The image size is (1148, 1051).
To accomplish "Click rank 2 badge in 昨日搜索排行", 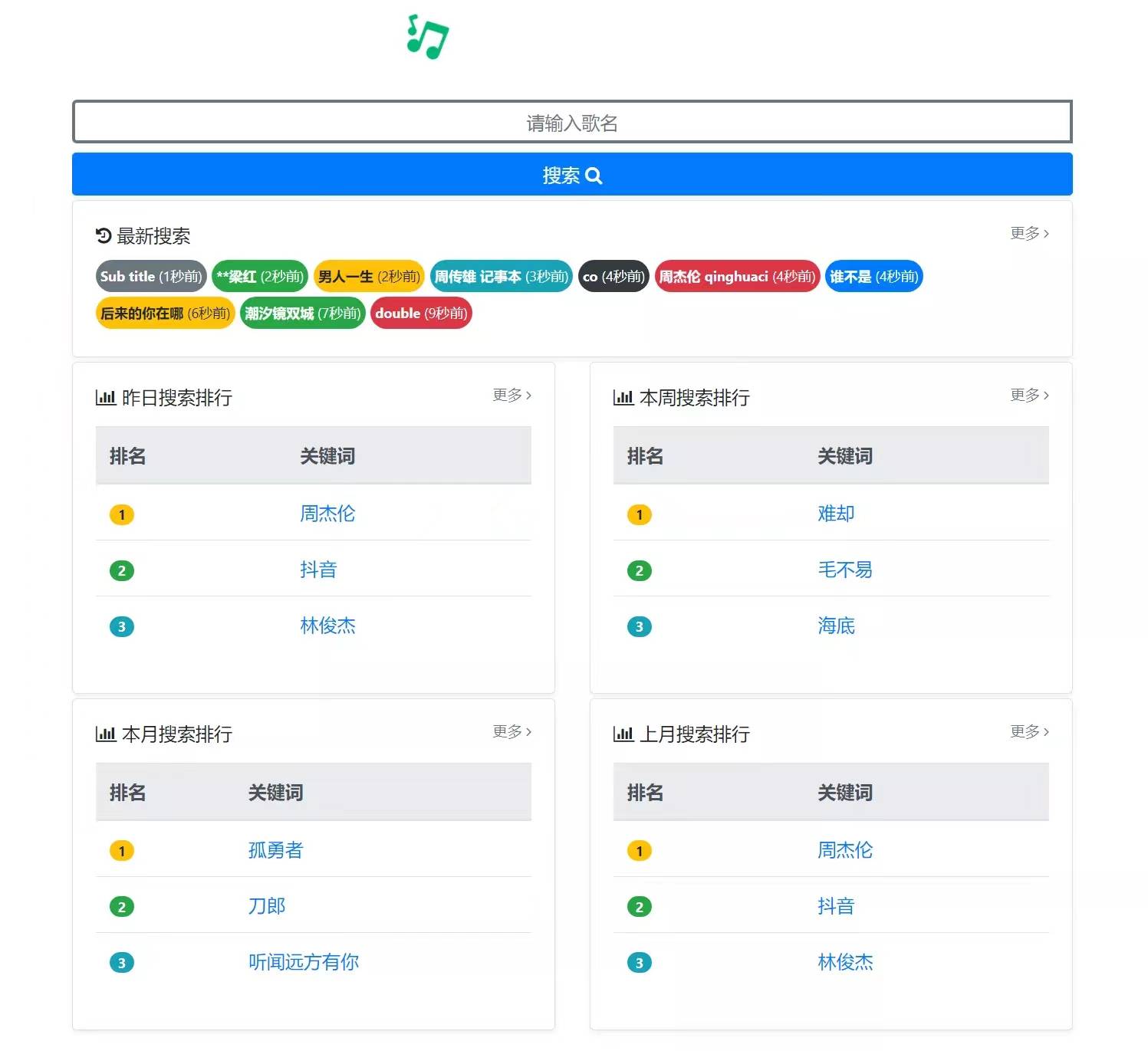I will coord(122,570).
